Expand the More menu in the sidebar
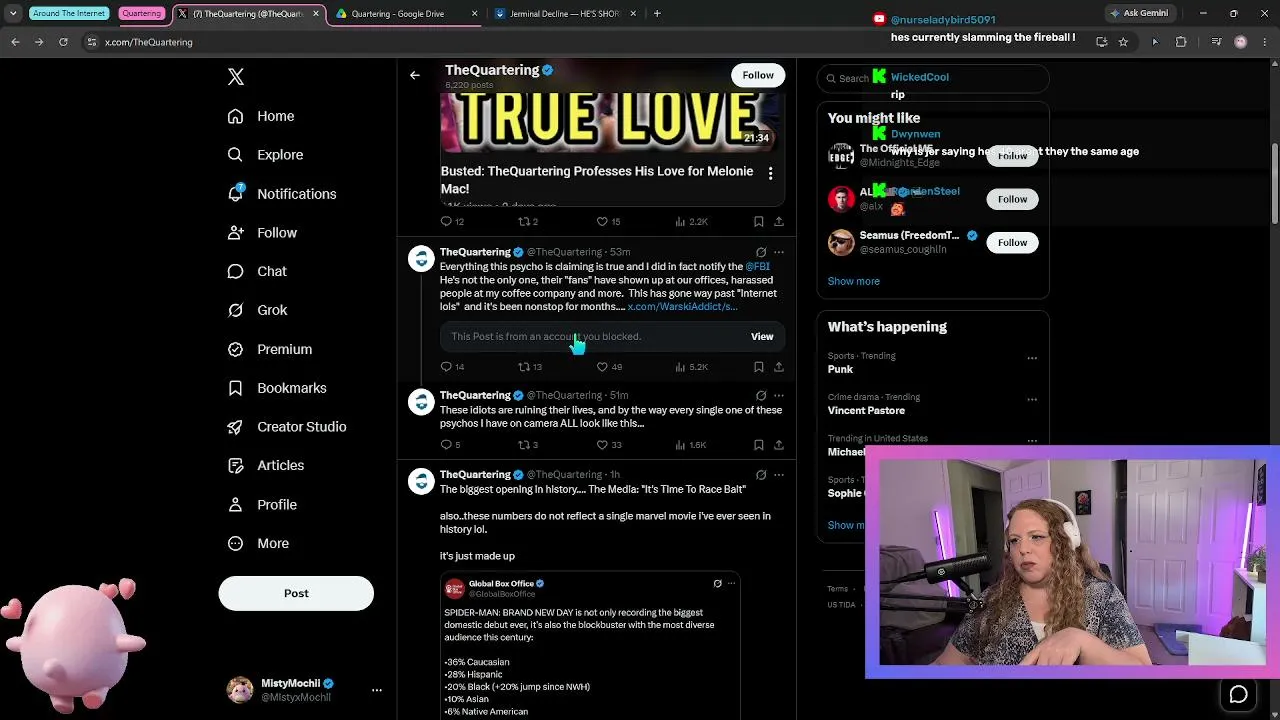The image size is (1280, 720). pos(258,544)
